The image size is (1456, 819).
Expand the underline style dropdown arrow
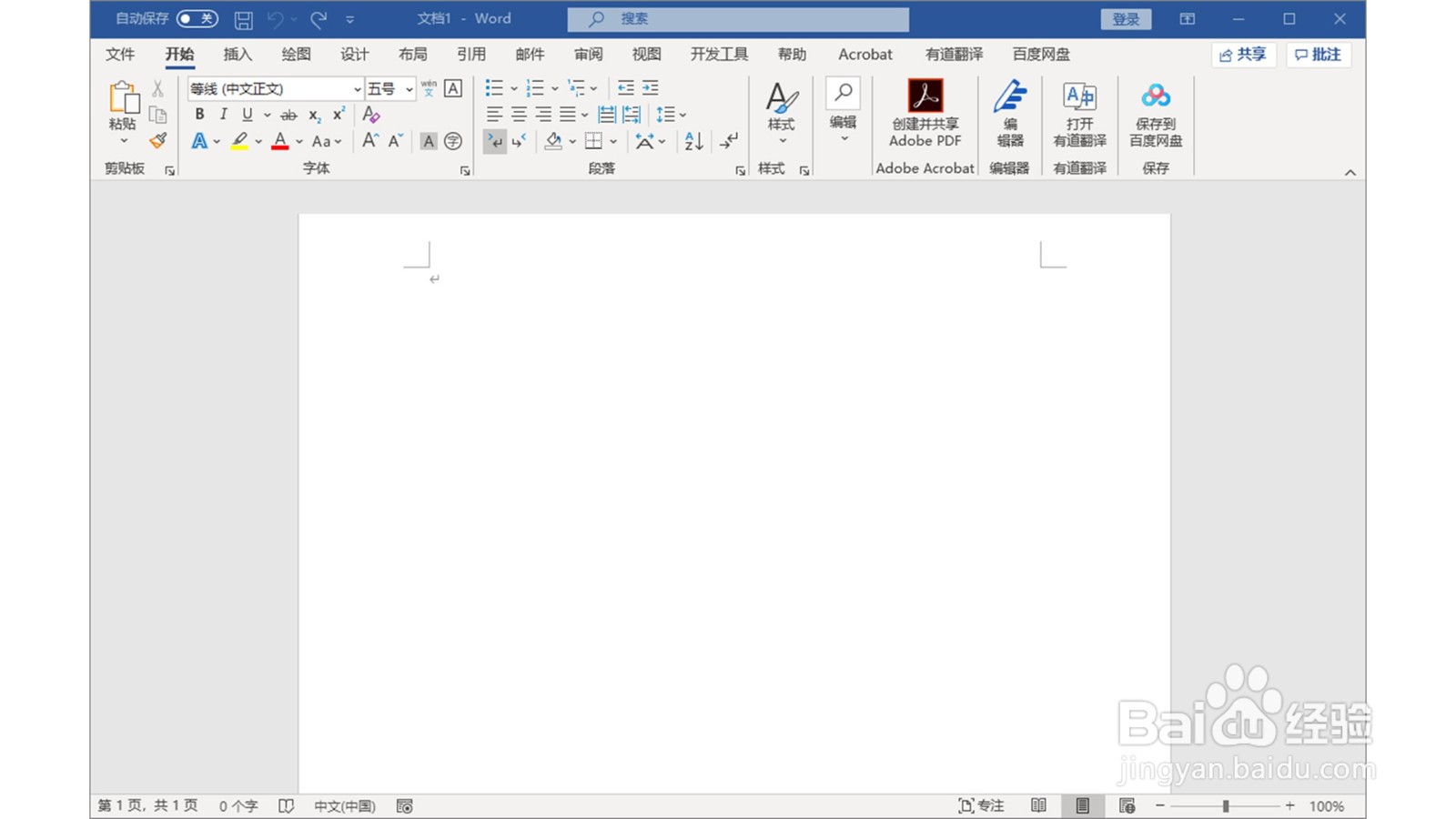pos(267,115)
